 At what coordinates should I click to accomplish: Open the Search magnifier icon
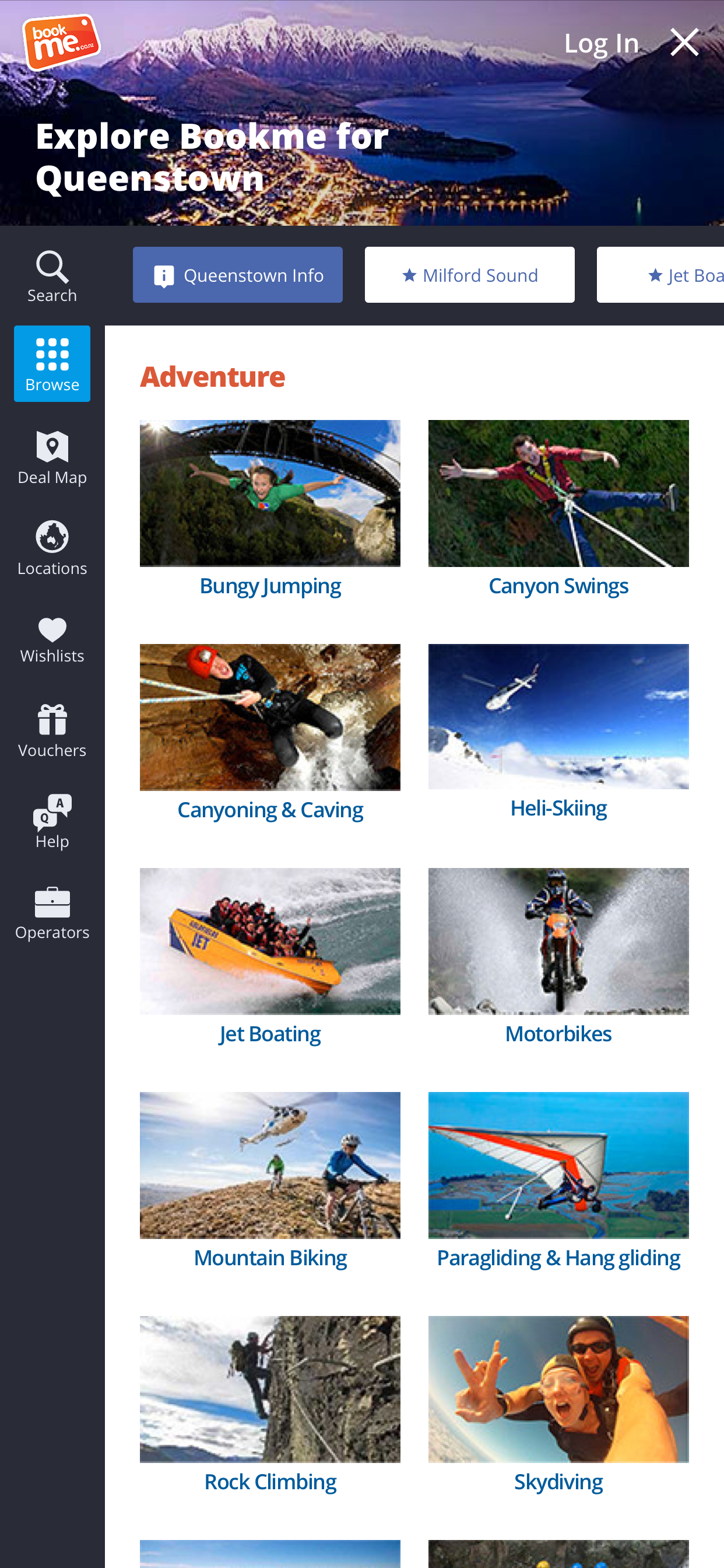point(52,267)
